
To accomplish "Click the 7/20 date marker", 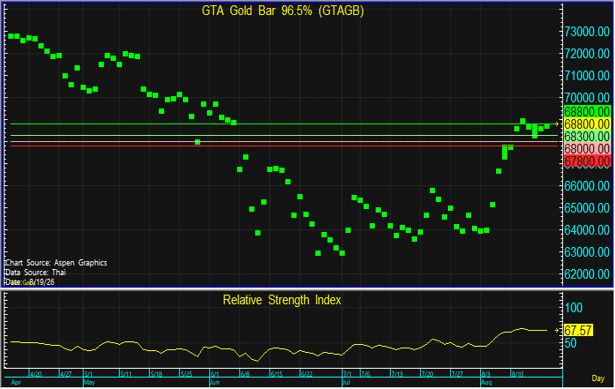I will pyautogui.click(x=427, y=374).
